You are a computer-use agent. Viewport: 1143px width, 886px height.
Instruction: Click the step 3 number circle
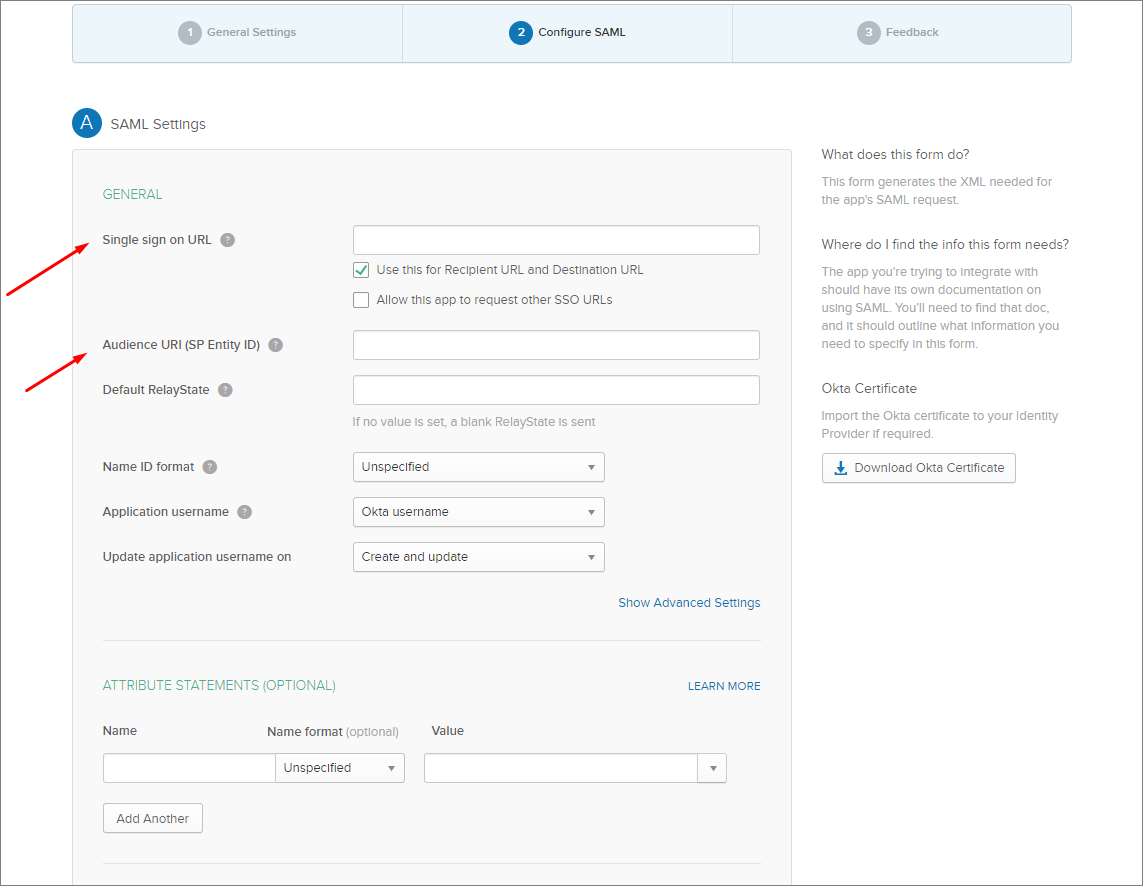click(869, 33)
